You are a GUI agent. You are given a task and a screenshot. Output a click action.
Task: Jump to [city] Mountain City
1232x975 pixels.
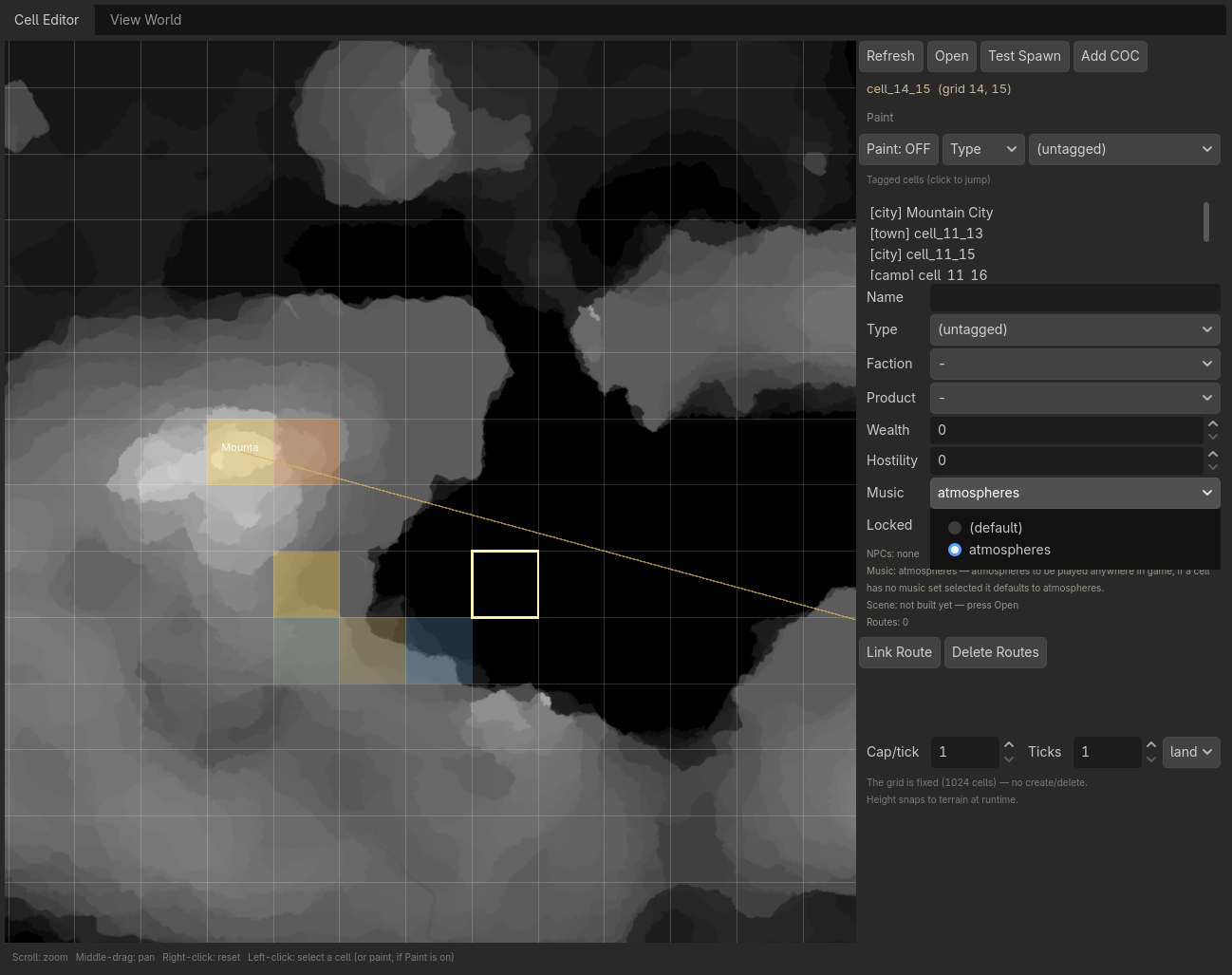931,213
